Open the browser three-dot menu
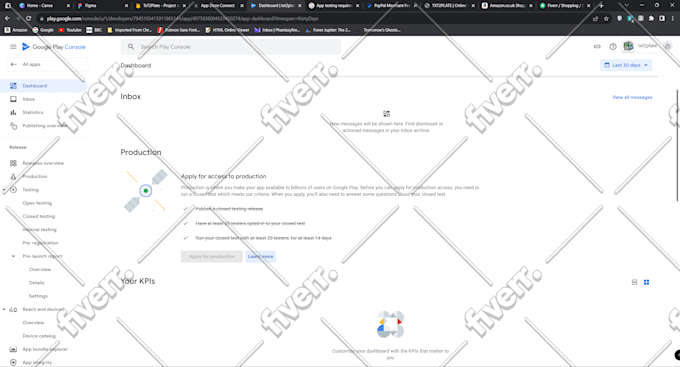This screenshot has height=367, width=680. coord(673,19)
